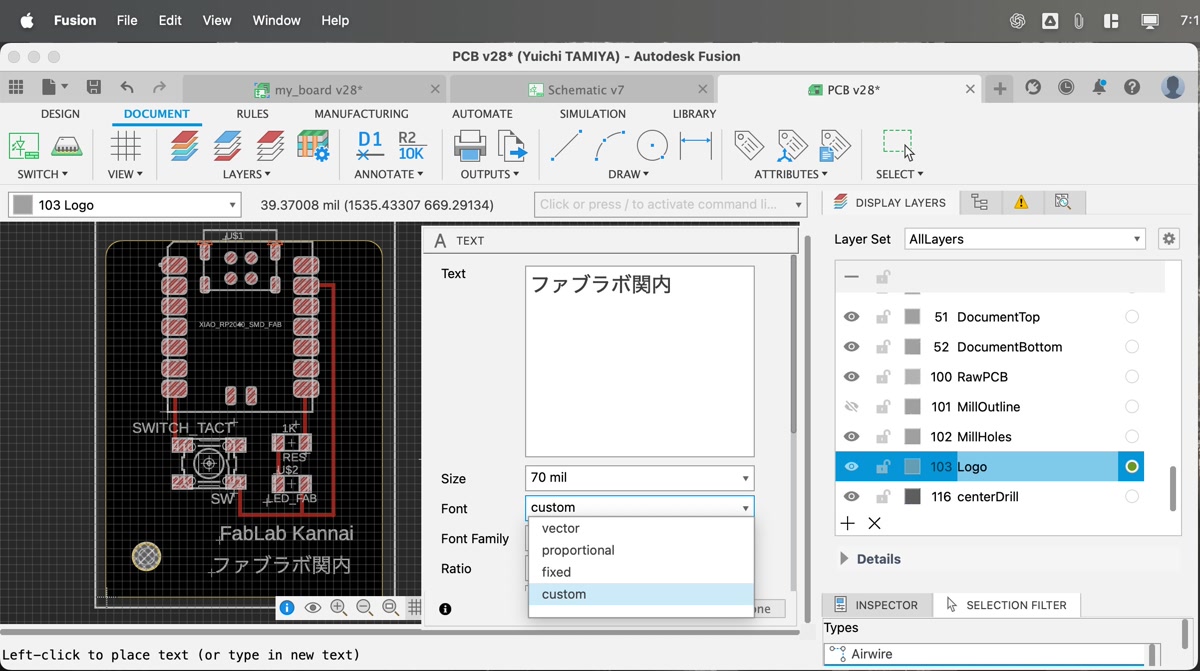Click the export file output icon

pos(512,146)
